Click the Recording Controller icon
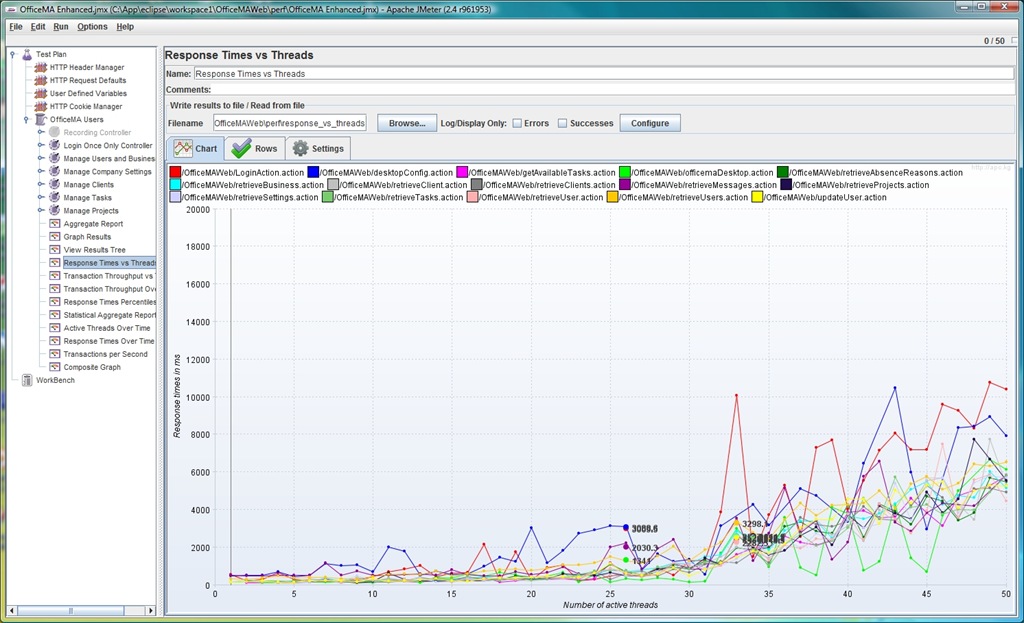This screenshot has width=1024, height=623. 54,133
